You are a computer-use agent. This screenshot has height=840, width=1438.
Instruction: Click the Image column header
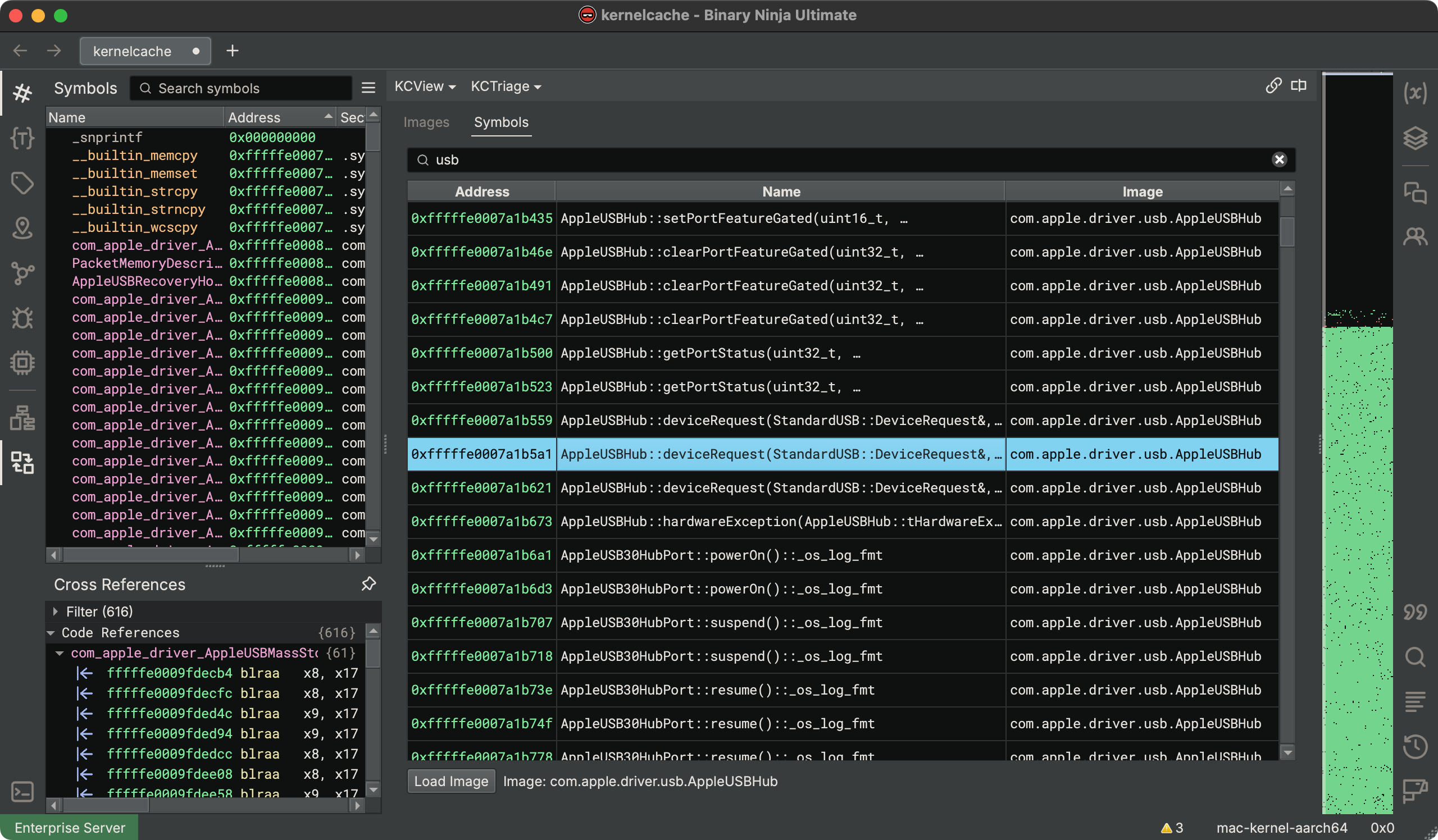pos(1142,191)
